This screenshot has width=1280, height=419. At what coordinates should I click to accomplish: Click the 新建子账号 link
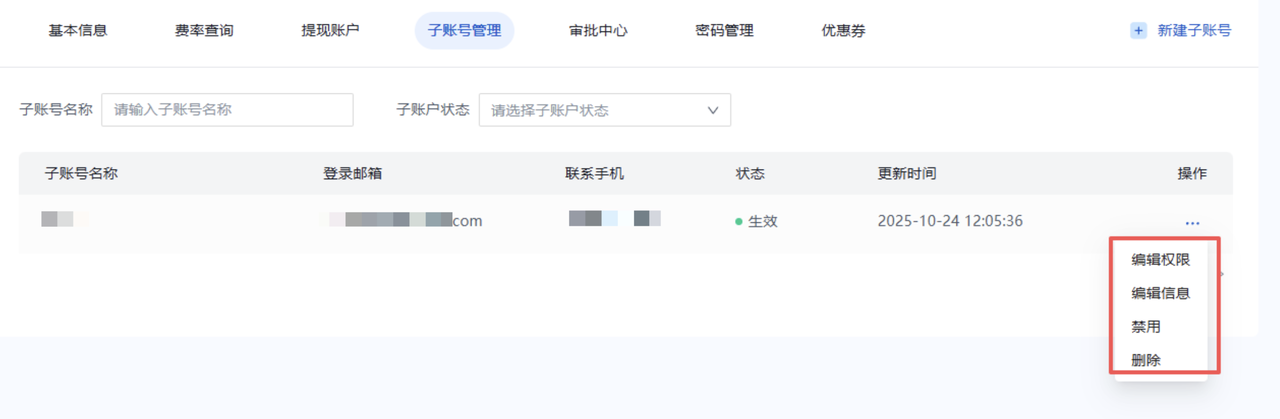(x=1194, y=31)
